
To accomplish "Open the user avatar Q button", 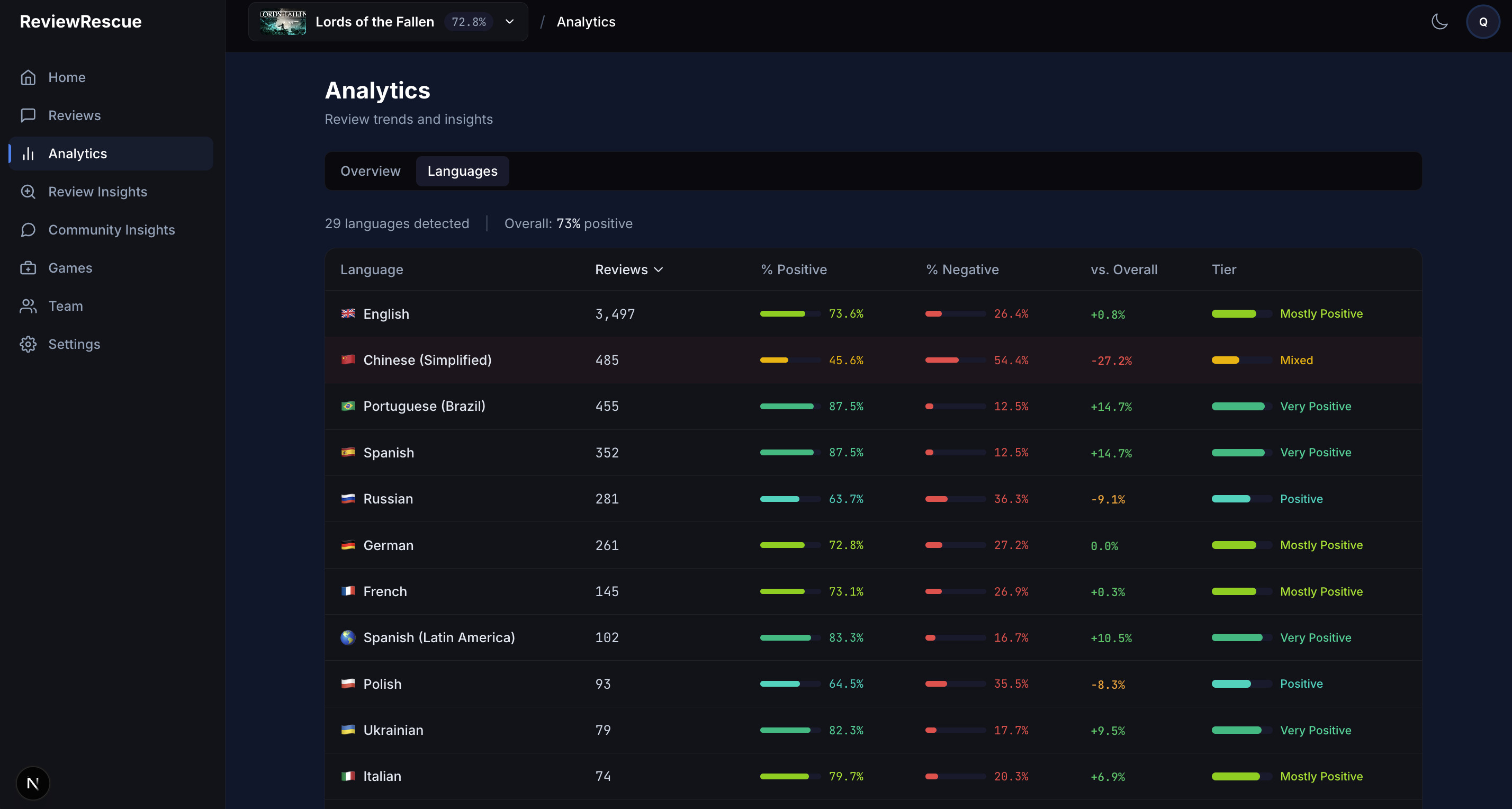I will pos(1483,22).
